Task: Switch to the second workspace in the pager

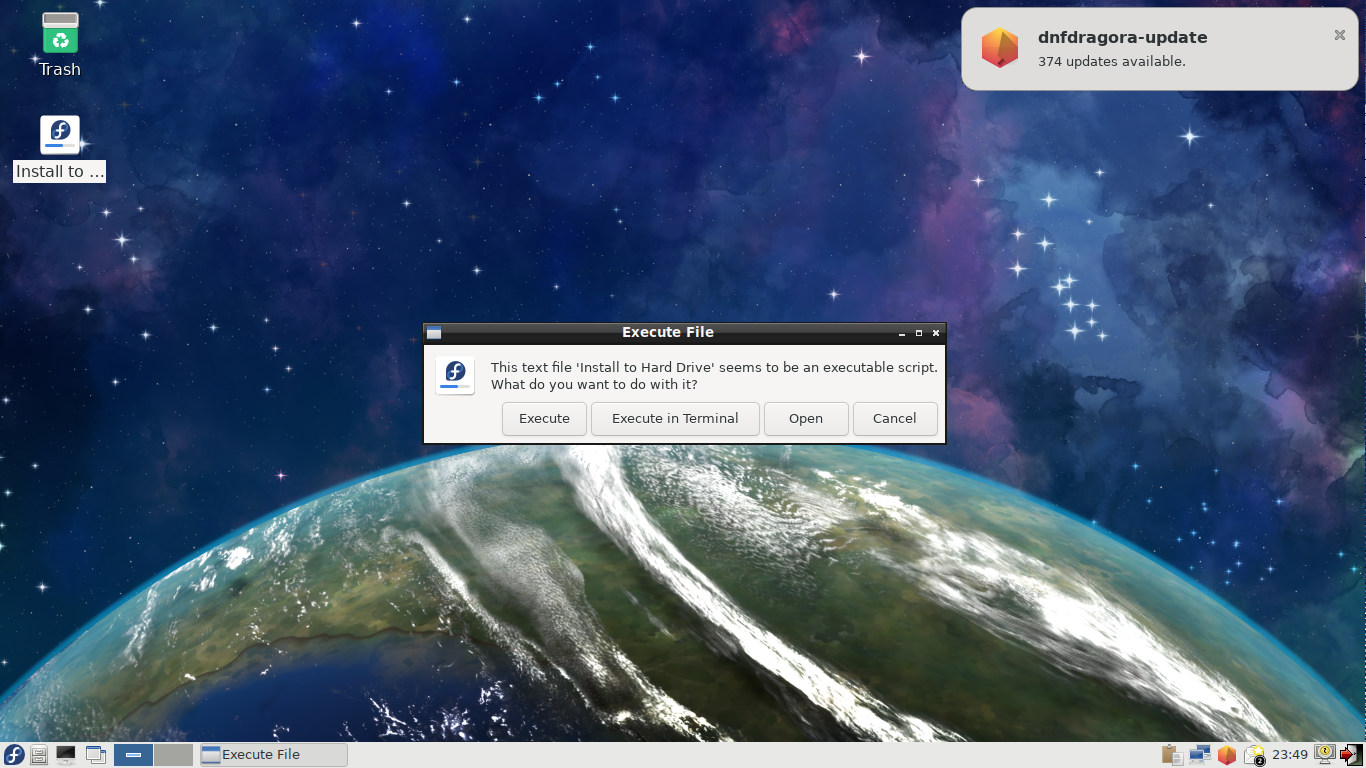Action: [173, 755]
